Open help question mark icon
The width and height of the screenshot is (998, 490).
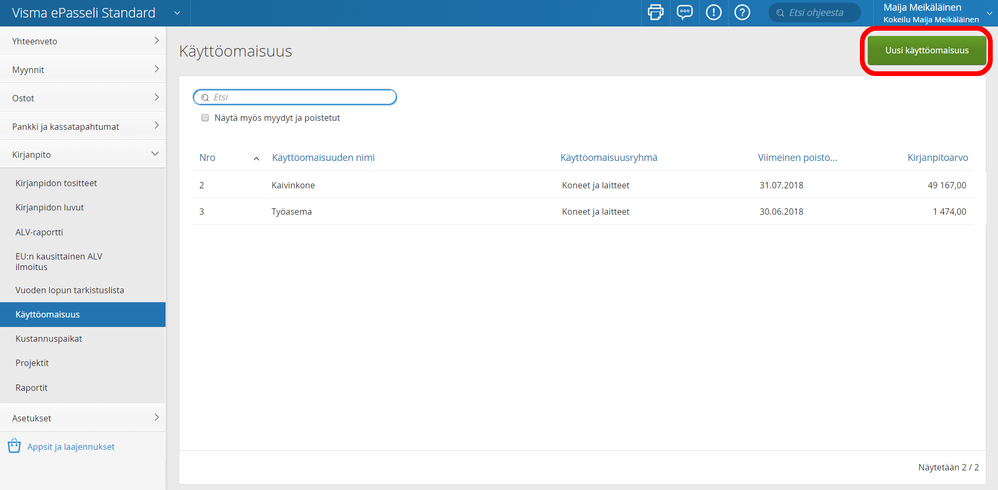[x=742, y=12]
